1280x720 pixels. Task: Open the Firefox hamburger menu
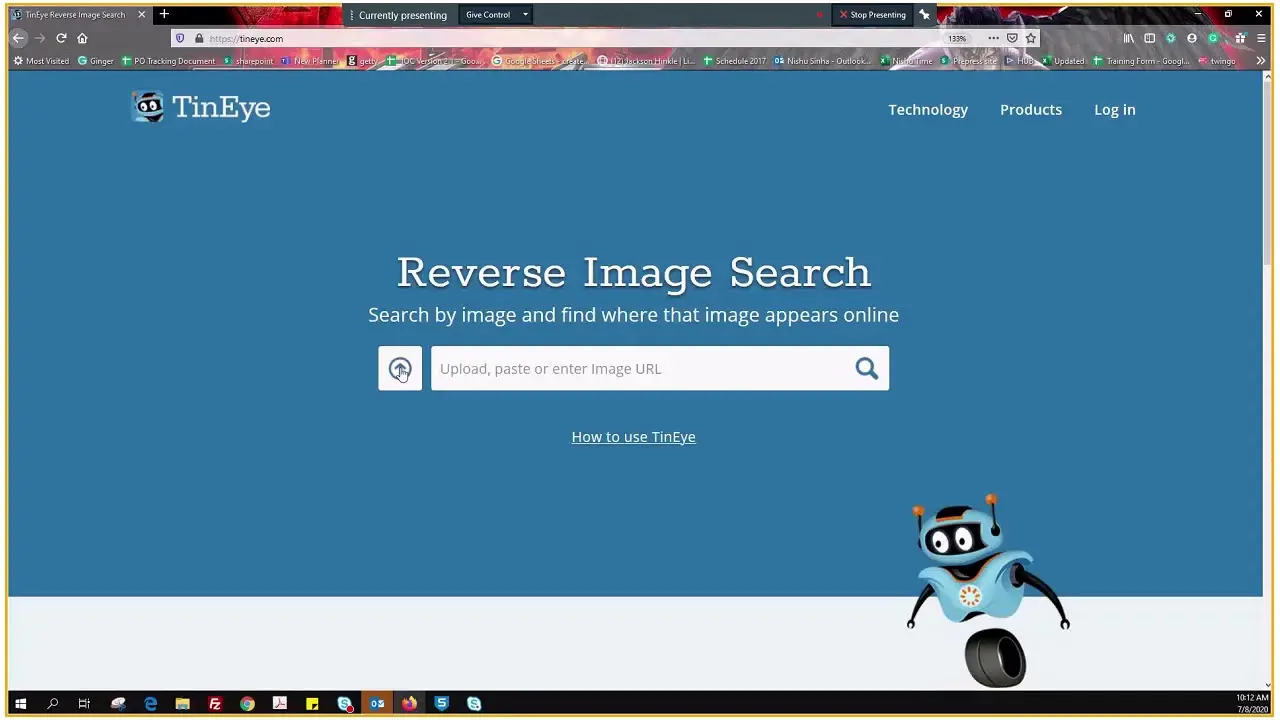coord(1261,38)
